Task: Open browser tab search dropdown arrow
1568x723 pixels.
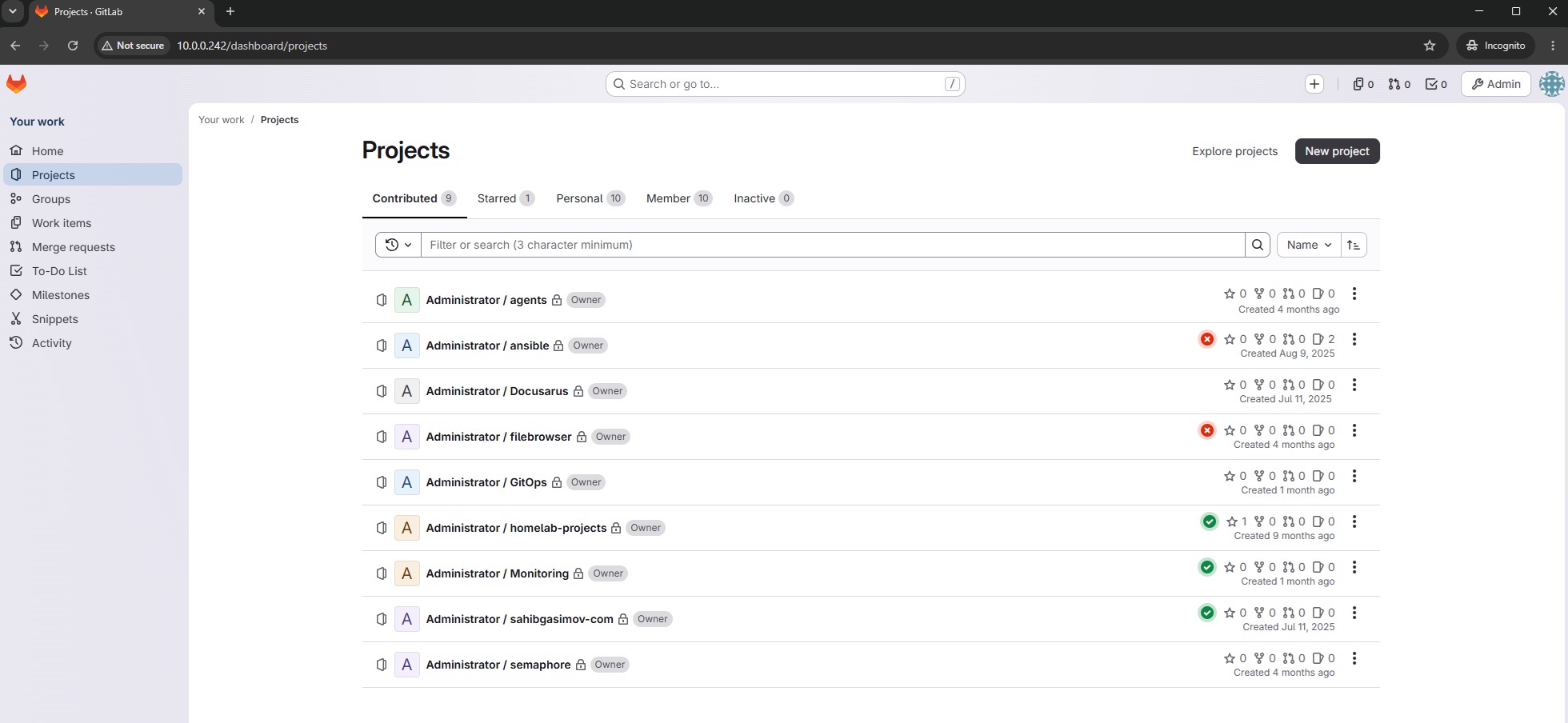Action: click(x=13, y=11)
